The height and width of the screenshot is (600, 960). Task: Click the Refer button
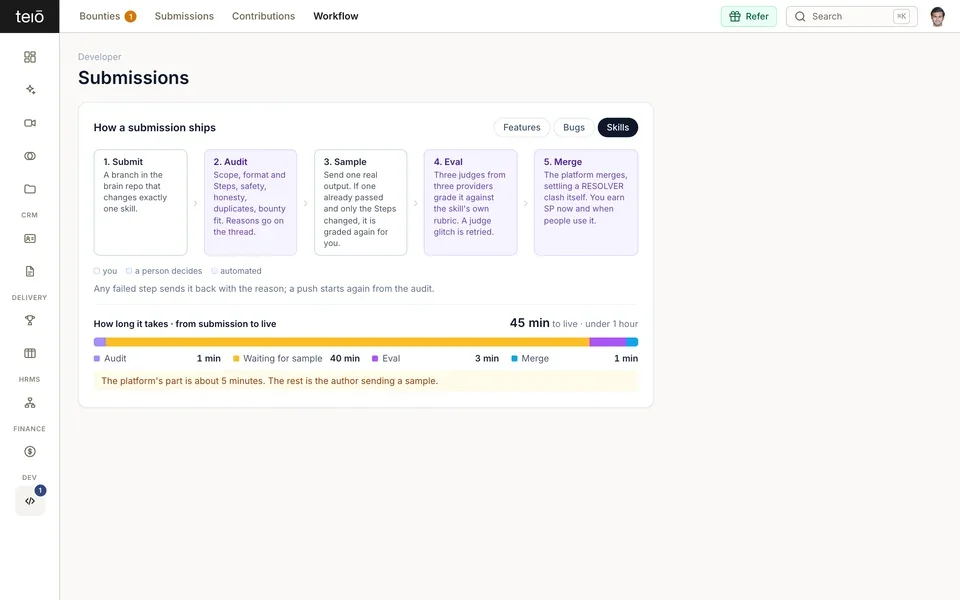pyautogui.click(x=748, y=17)
